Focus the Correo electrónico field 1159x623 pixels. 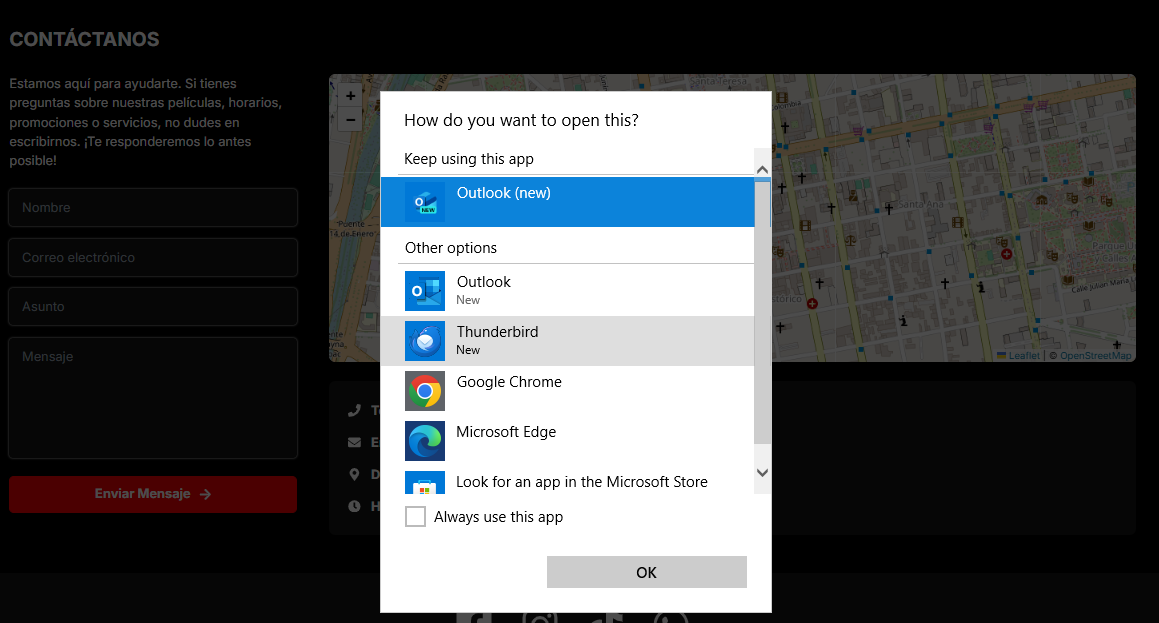tap(153, 258)
